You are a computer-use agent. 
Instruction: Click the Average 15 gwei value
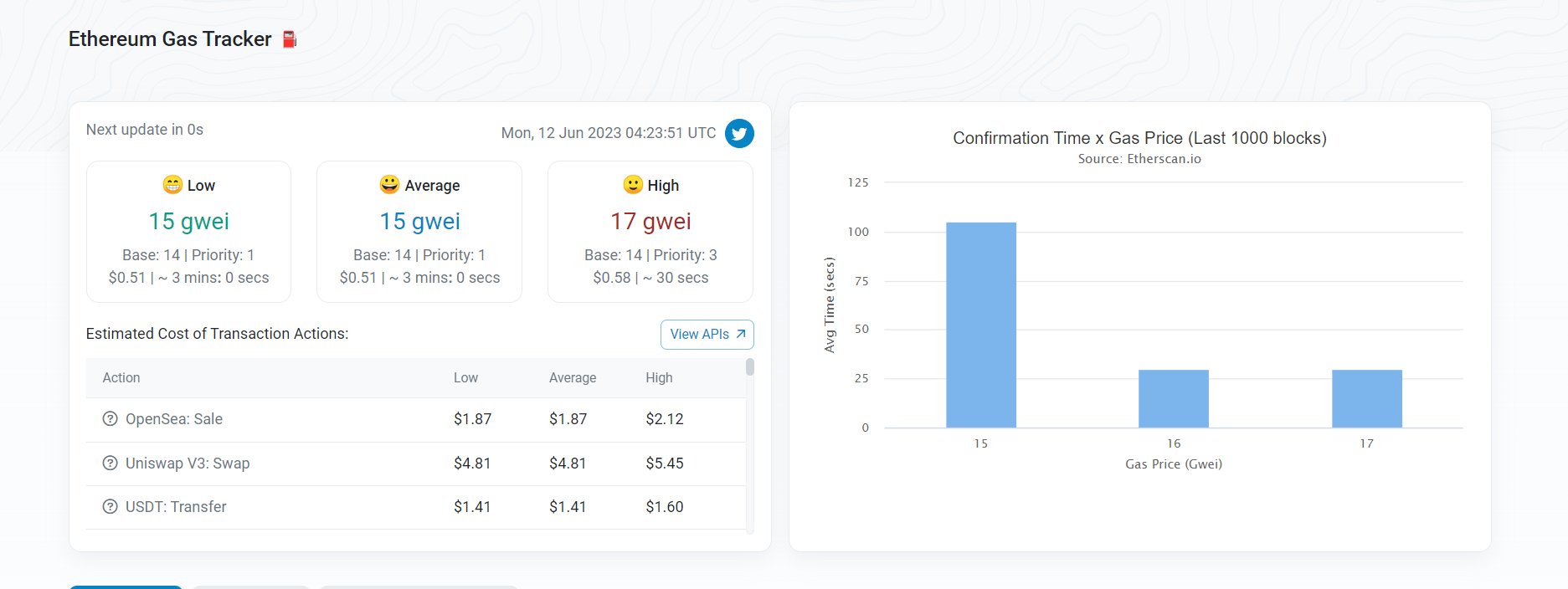click(x=420, y=222)
